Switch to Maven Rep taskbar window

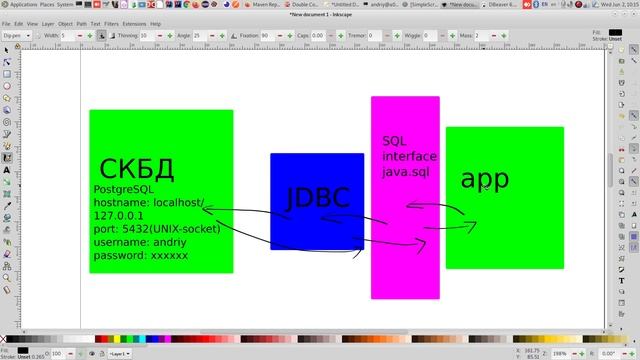point(263,4)
